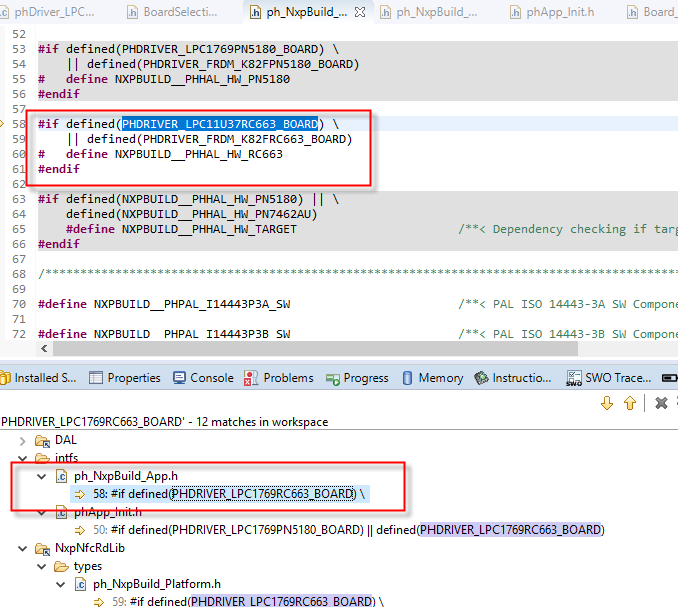678x607 pixels.
Task: Click the Memory tab icon
Action: (407, 378)
